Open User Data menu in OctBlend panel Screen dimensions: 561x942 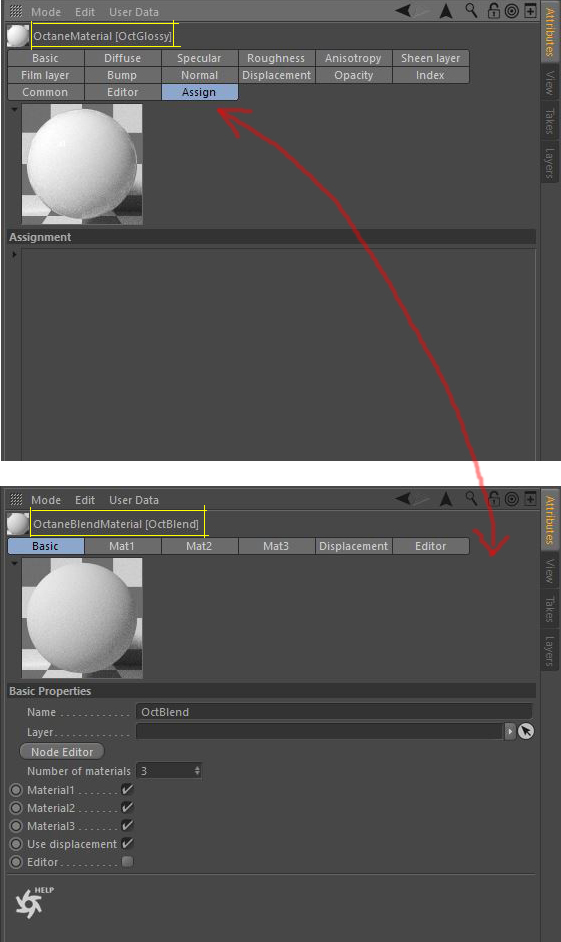tap(134, 500)
